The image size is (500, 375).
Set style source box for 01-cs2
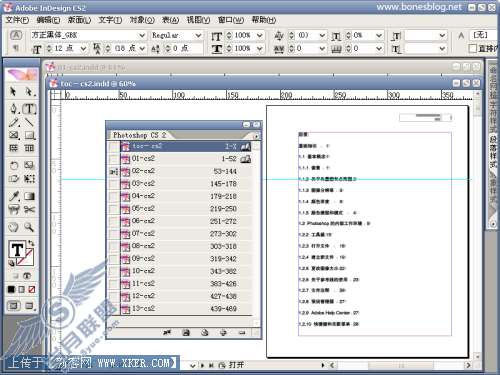tap(114, 159)
